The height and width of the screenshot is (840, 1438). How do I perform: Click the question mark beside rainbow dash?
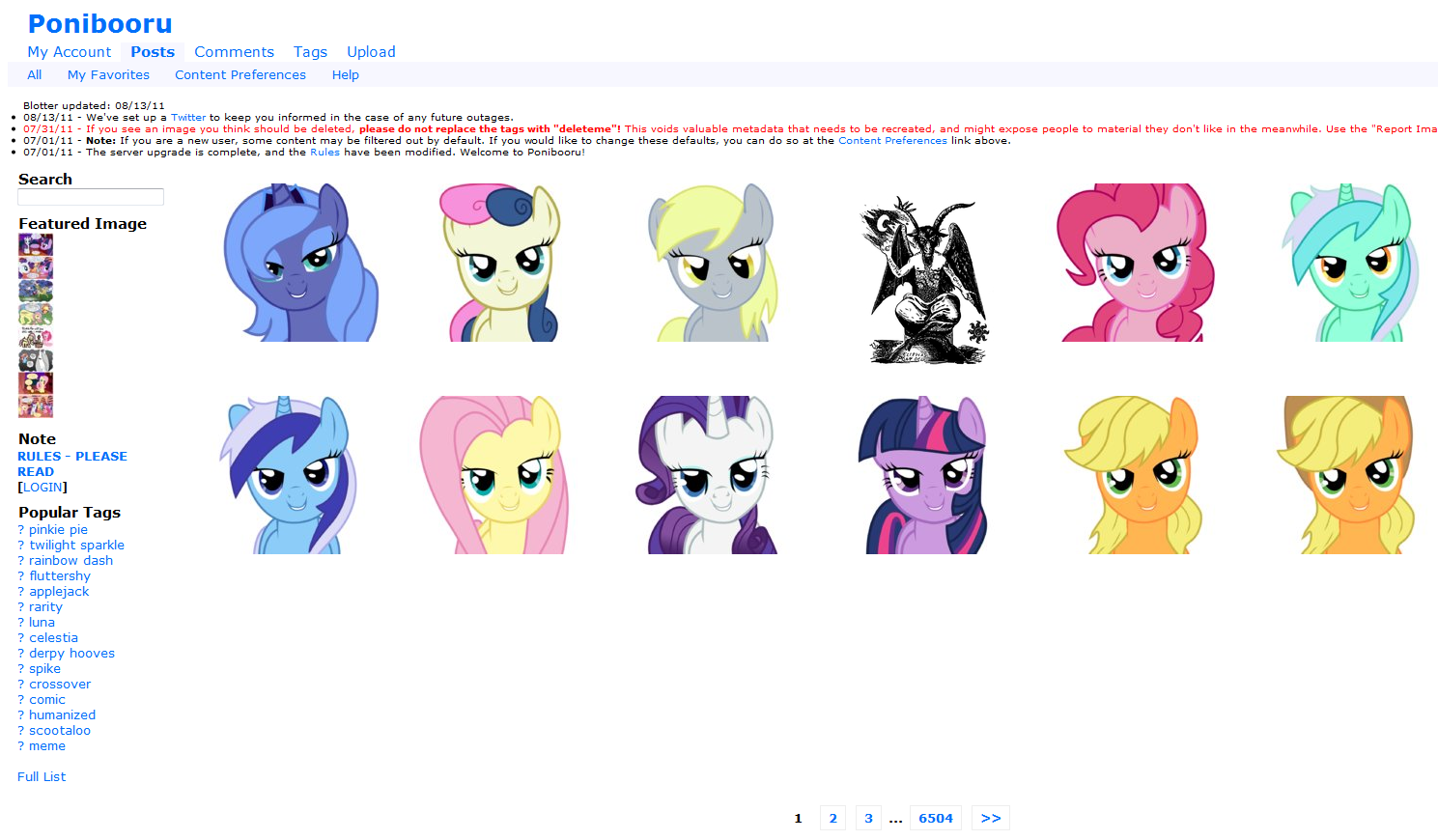coord(21,561)
